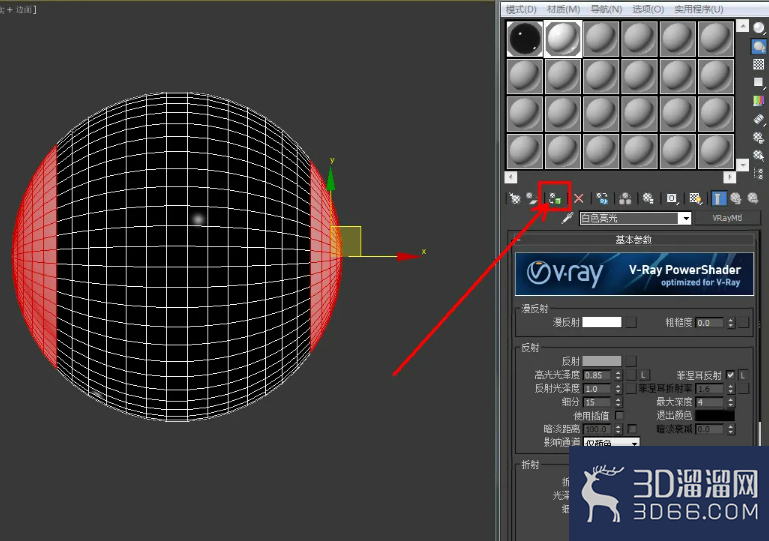769x541 pixels.
Task: Click the Go to Parent icon
Action: (x=736, y=198)
